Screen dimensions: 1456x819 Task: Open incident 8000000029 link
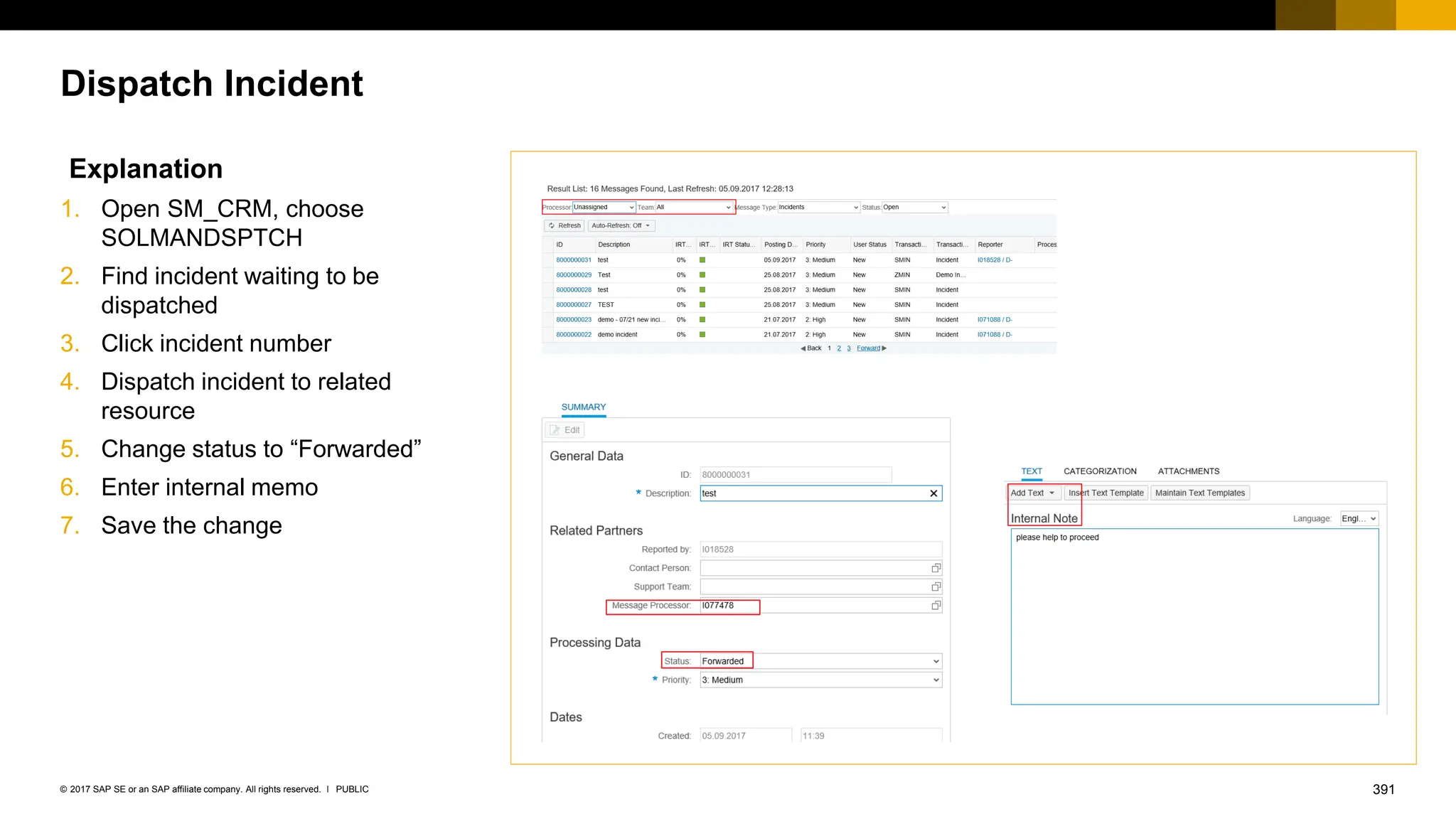[x=574, y=275]
